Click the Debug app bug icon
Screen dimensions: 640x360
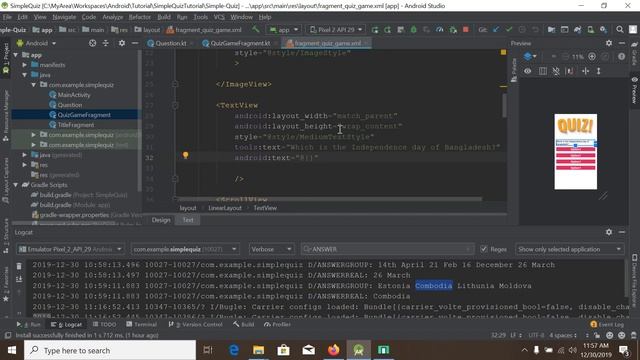pos(413,29)
